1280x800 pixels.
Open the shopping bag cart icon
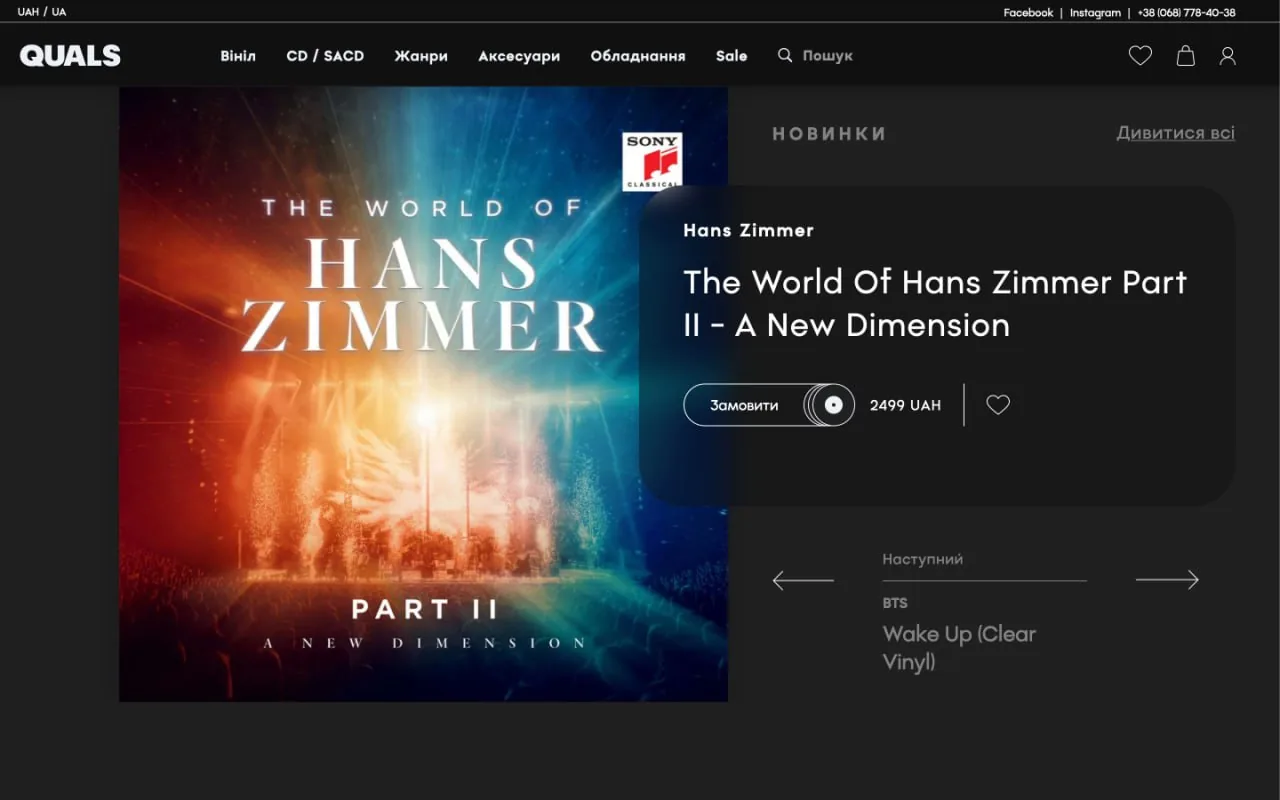[1185, 56]
